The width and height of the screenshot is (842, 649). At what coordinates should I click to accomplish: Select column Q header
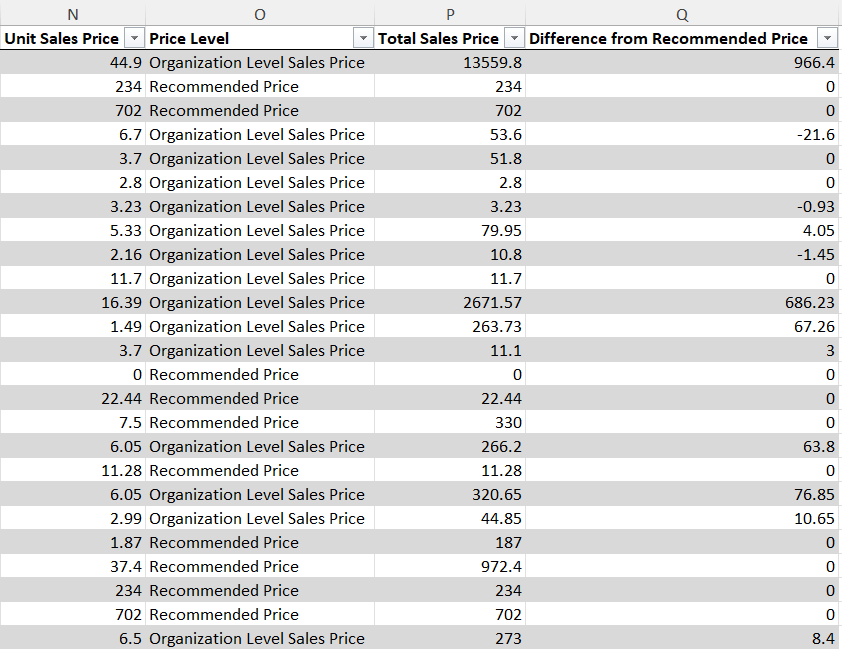pyautogui.click(x=682, y=14)
